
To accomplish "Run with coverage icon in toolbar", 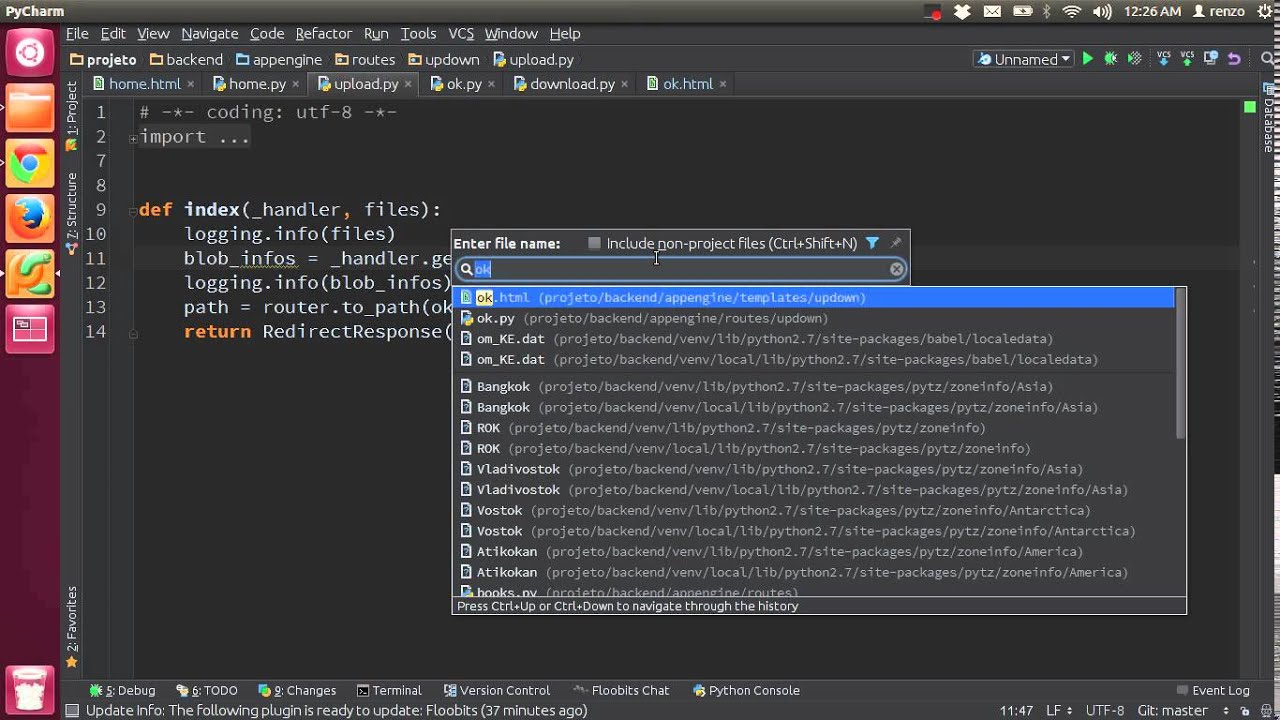I will tap(1135, 59).
